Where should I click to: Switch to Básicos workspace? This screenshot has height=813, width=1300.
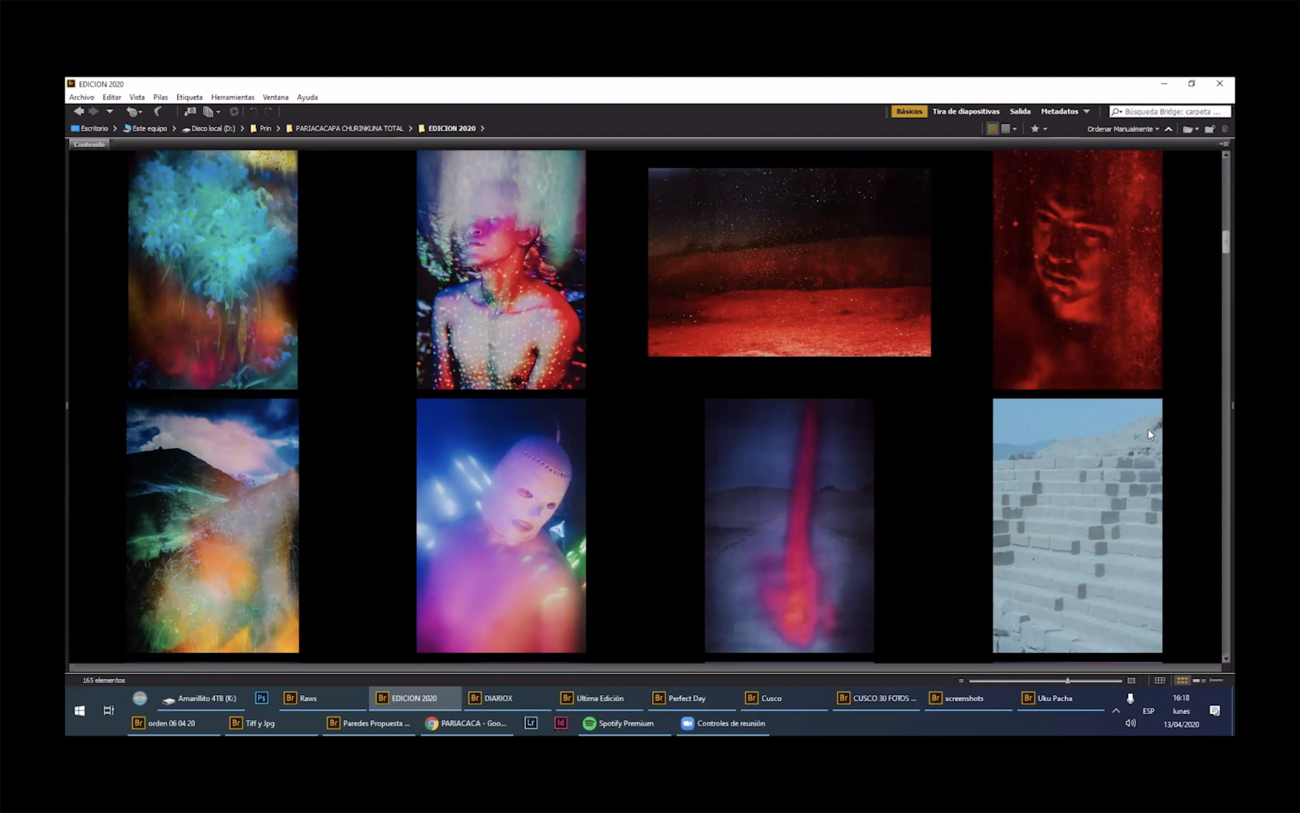pyautogui.click(x=909, y=111)
